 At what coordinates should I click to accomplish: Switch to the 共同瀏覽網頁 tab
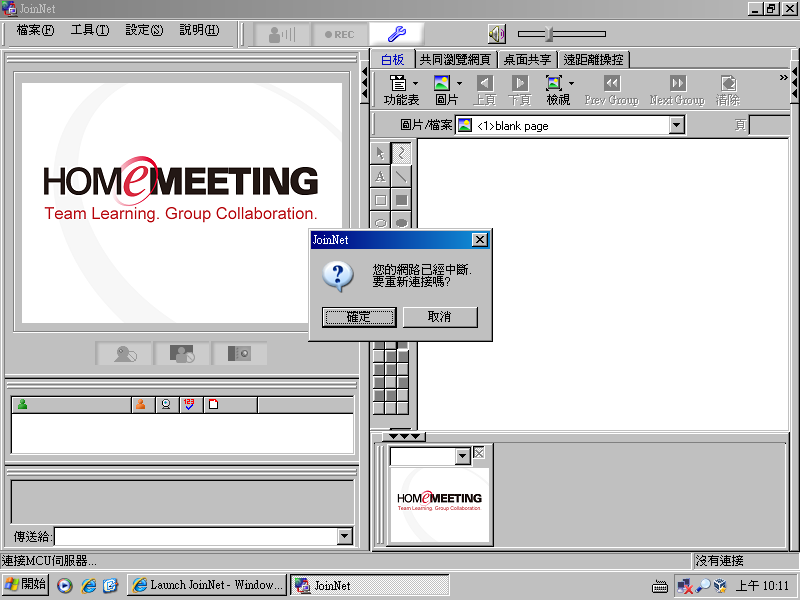click(455, 60)
